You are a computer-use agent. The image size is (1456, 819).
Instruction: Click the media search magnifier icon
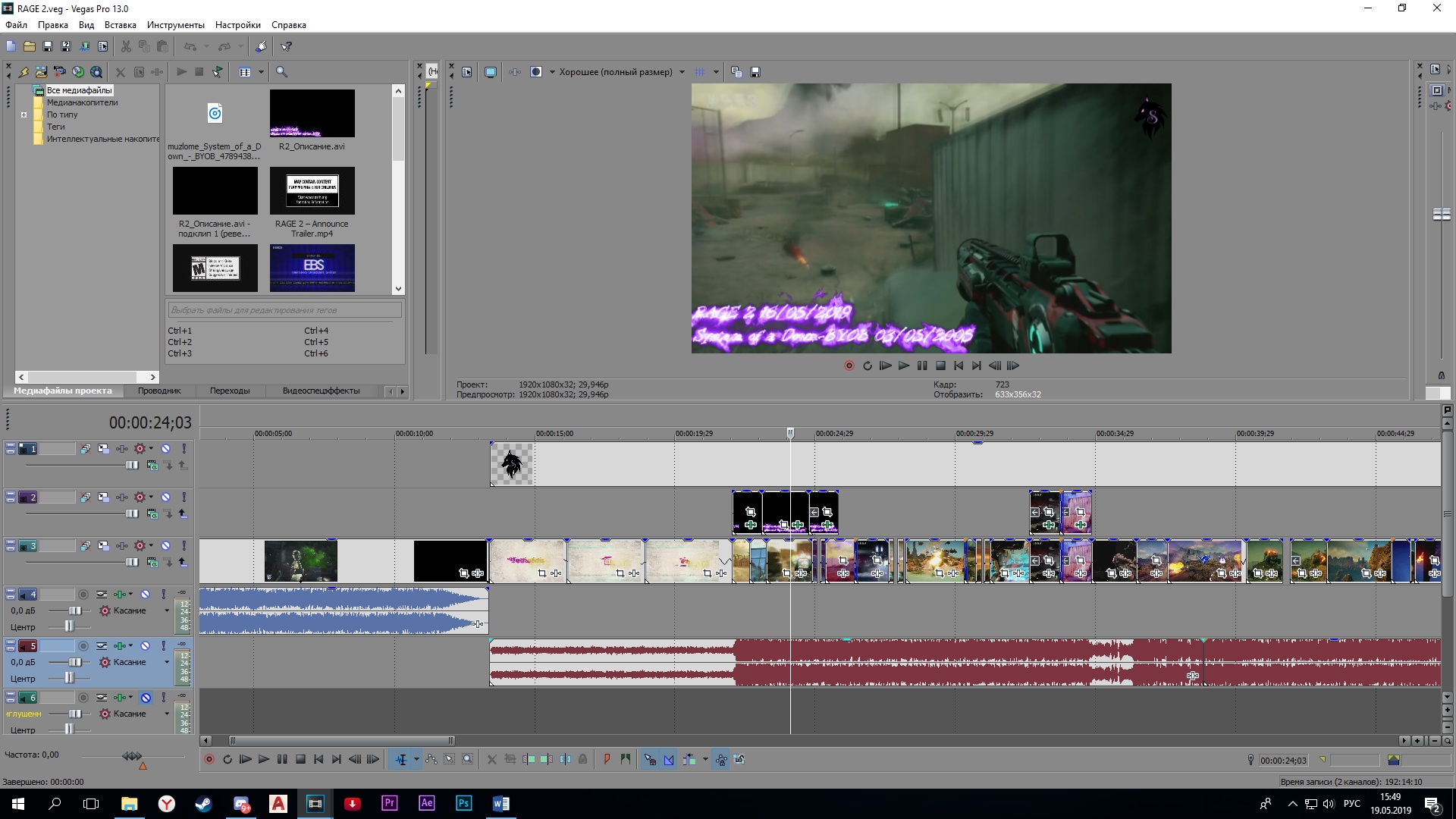281,72
